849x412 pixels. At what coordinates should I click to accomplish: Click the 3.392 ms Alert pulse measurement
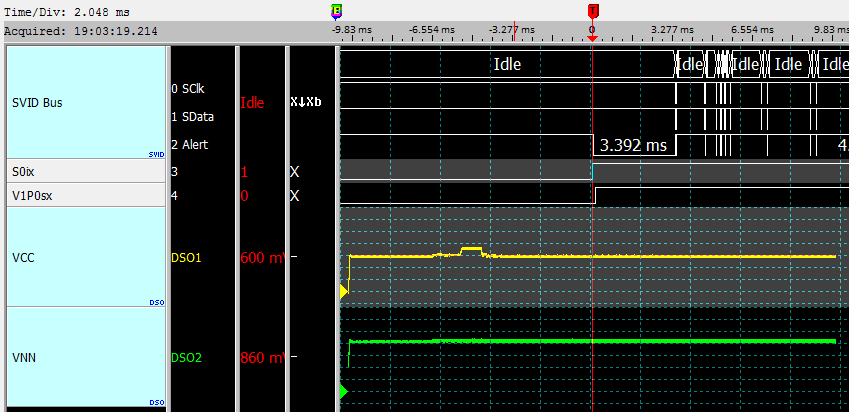(633, 145)
